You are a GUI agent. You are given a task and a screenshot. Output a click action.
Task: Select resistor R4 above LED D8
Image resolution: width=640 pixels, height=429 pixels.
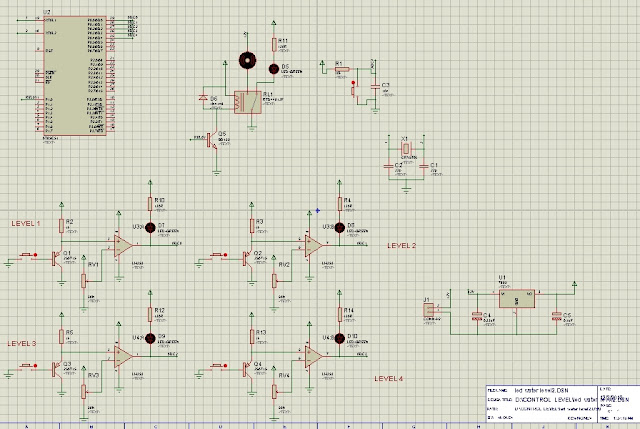(x=340, y=204)
